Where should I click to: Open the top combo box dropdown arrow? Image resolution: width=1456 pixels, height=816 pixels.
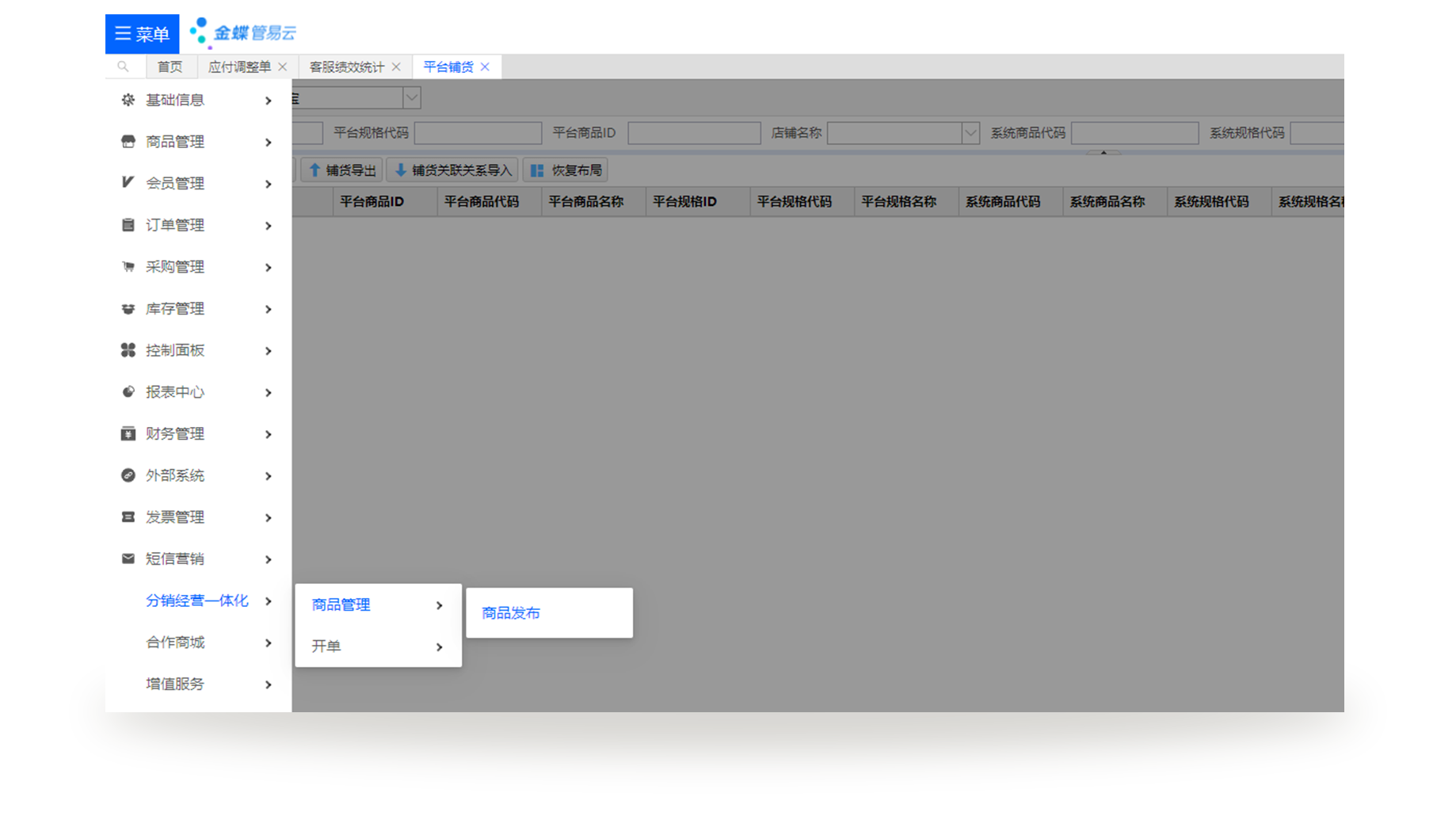pyautogui.click(x=411, y=98)
